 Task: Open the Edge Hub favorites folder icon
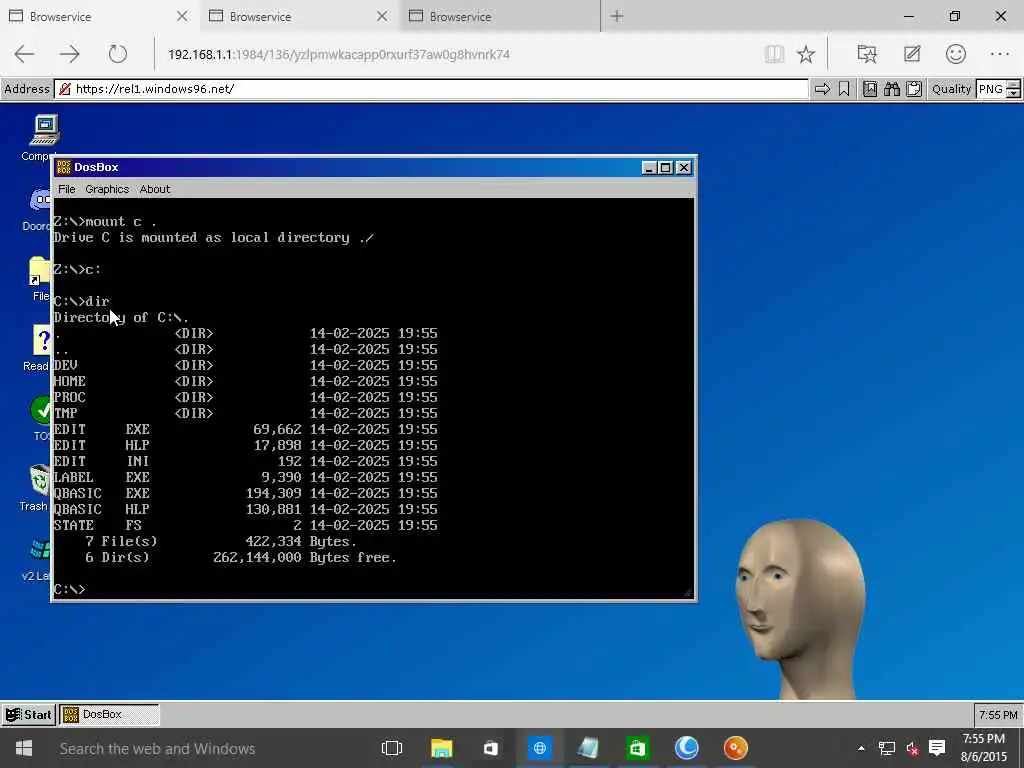pos(867,54)
